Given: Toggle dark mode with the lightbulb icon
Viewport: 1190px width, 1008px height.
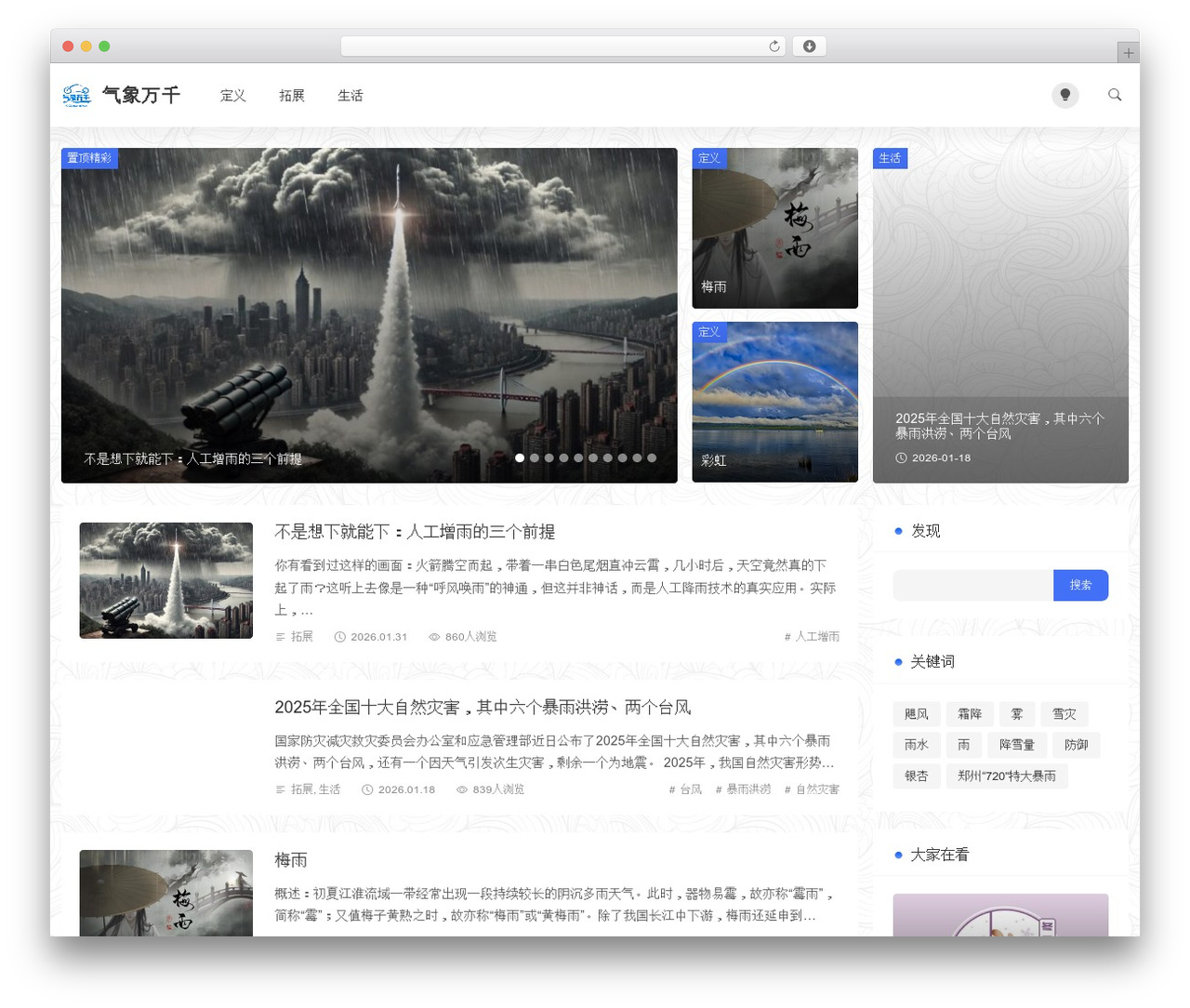Looking at the screenshot, I should tap(1065, 95).
